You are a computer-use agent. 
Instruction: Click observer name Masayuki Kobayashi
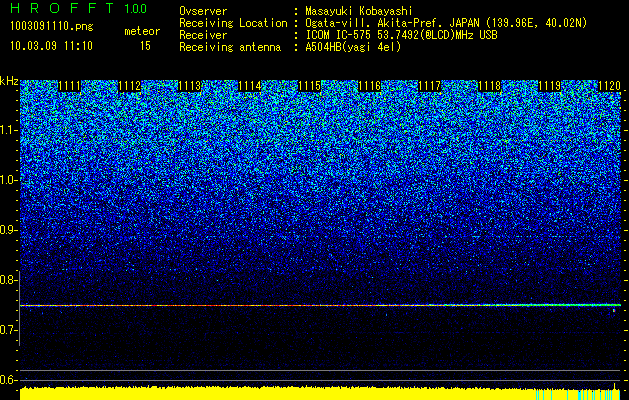[x=358, y=12]
